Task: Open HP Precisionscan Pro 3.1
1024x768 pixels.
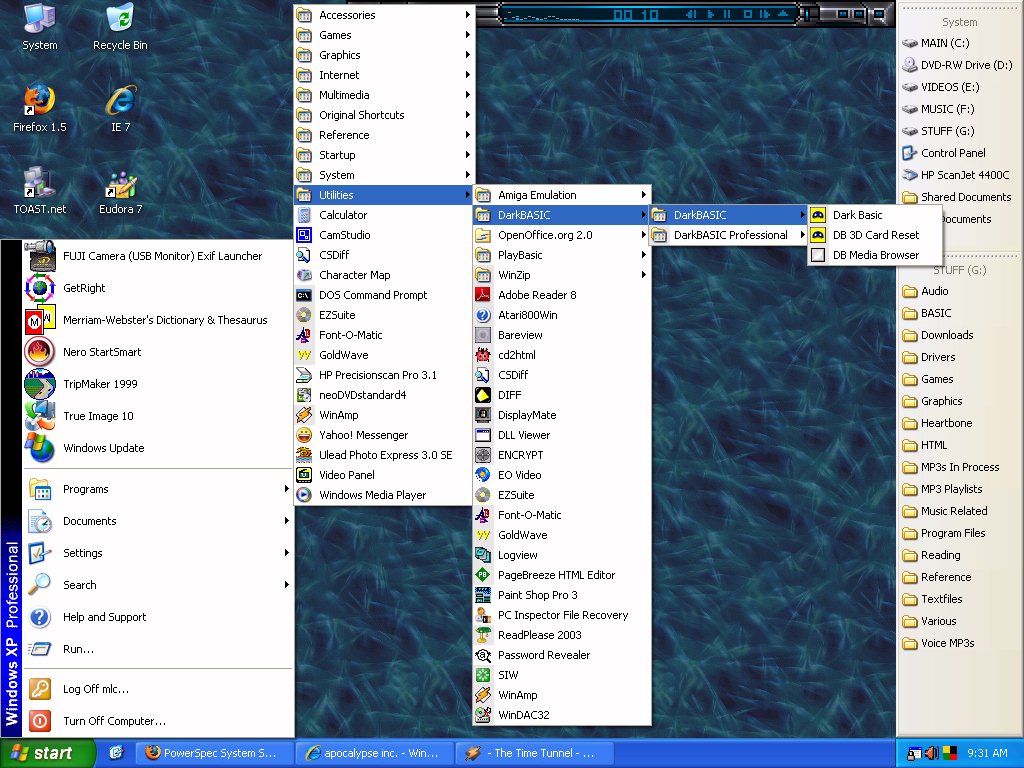Action: point(383,375)
